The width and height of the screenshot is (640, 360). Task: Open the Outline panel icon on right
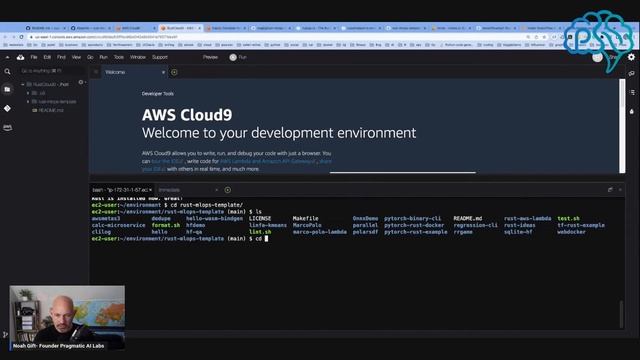pyautogui.click(x=632, y=93)
